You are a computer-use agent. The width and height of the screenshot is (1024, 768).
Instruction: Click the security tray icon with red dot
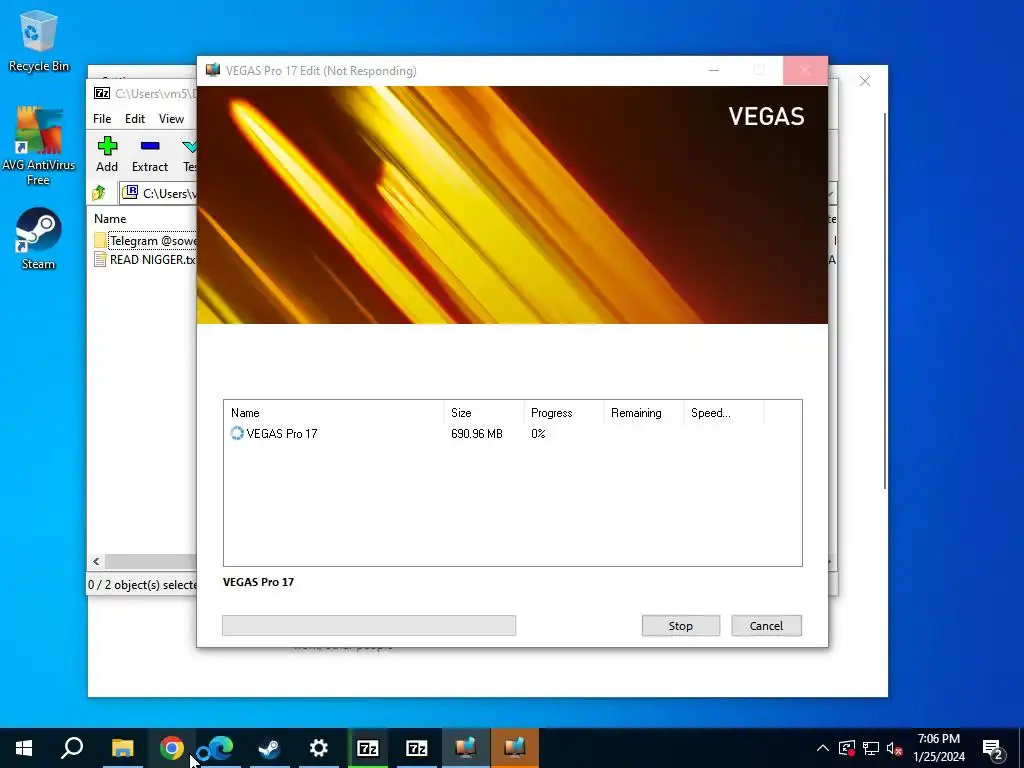coord(847,748)
